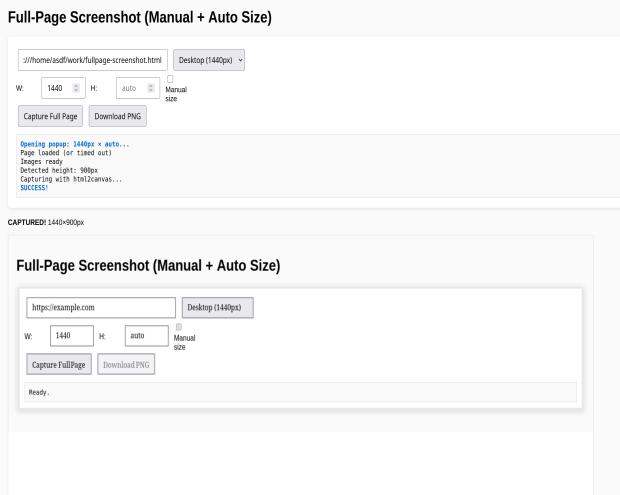Click the 'Opening popup' log line
This screenshot has height=495, width=620.
[x=74, y=144]
